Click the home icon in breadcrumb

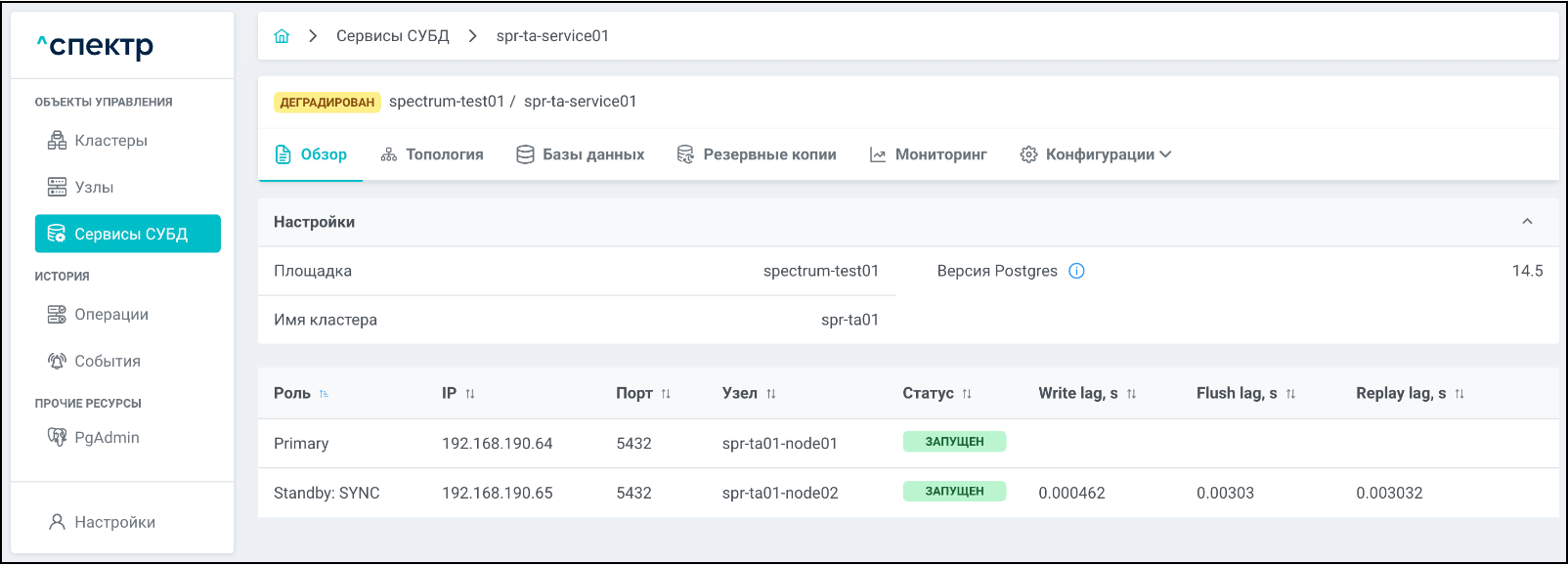(x=282, y=36)
